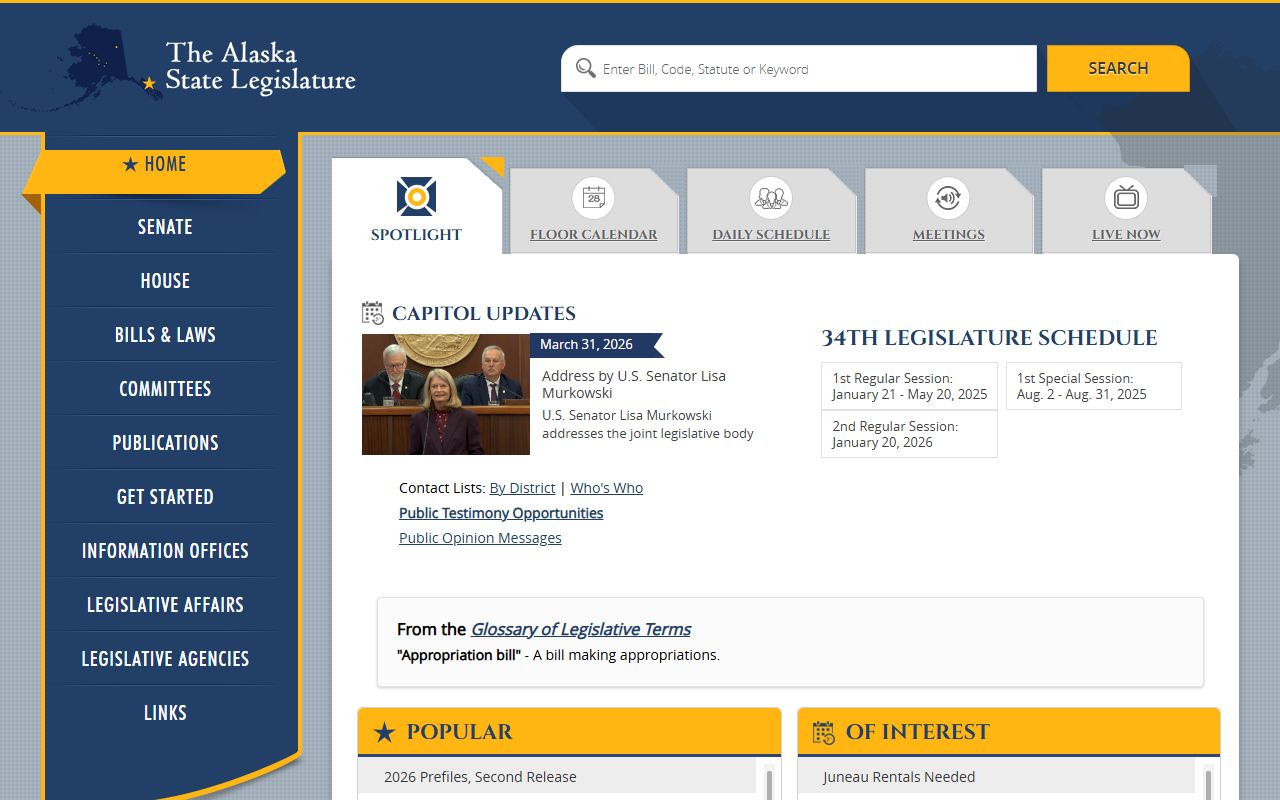Viewport: 1280px width, 800px height.
Task: Click the Senator Murkowski address thumbnail
Action: (446, 394)
